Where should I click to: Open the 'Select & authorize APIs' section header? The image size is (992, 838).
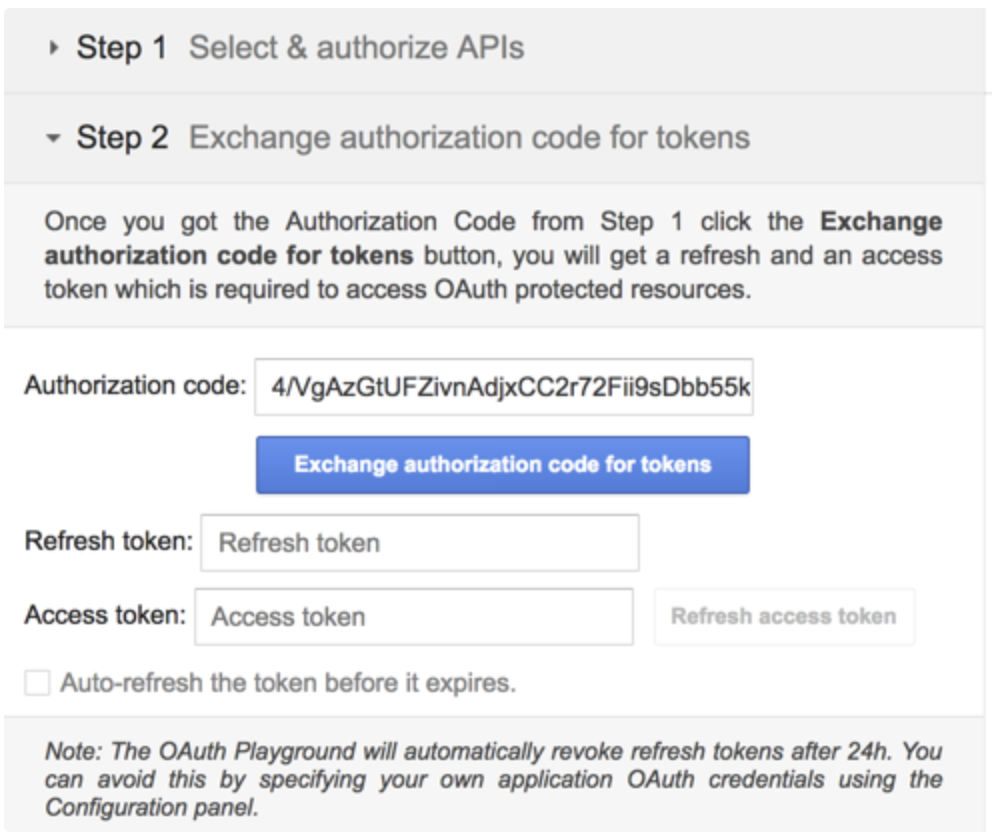click(356, 48)
